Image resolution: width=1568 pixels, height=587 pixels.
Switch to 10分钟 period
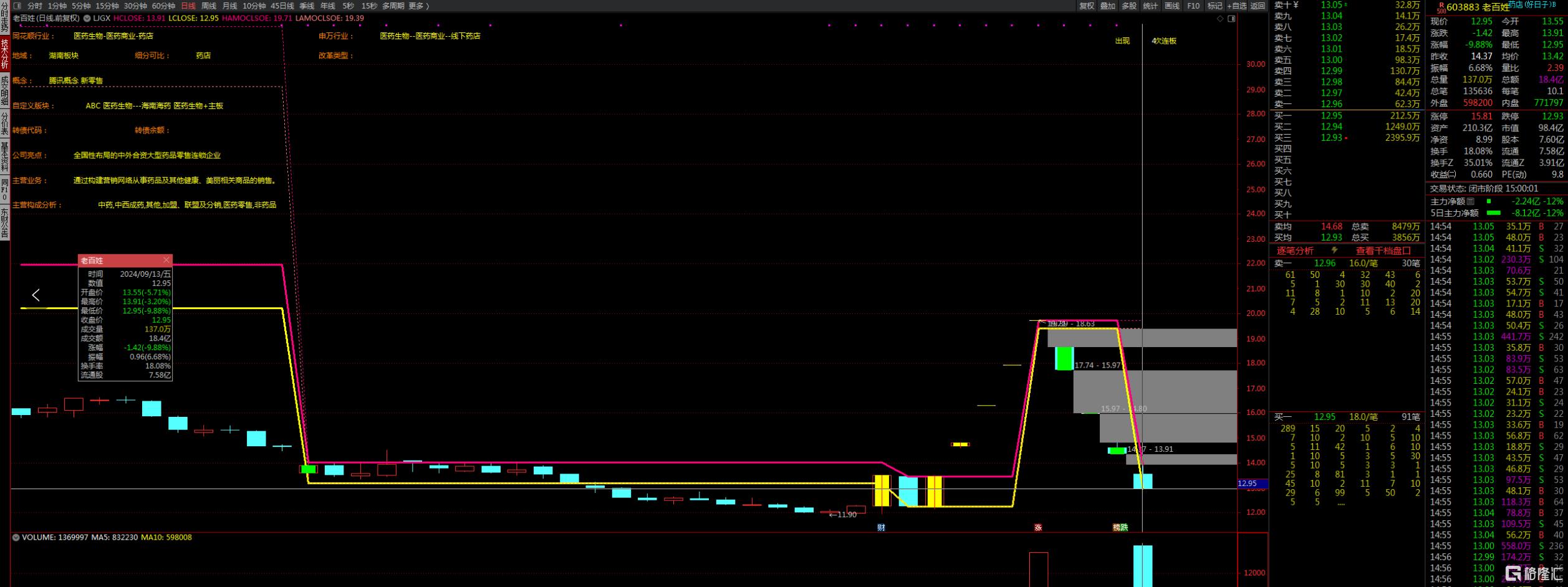pos(254,6)
